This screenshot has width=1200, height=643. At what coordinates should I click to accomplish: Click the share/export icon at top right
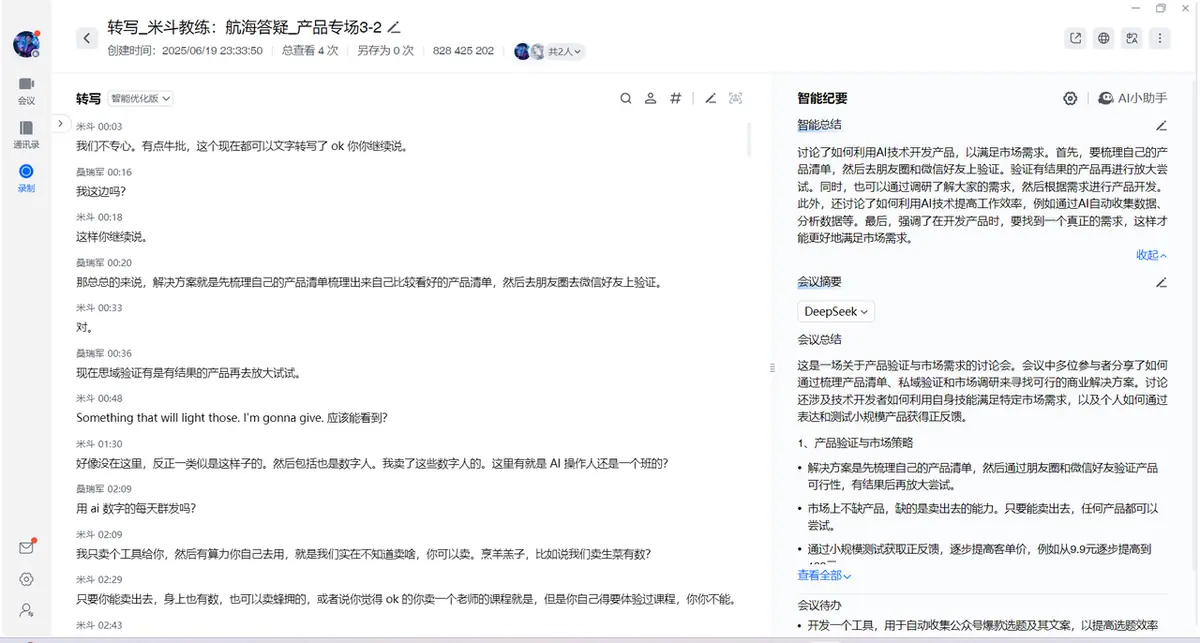tap(1075, 38)
